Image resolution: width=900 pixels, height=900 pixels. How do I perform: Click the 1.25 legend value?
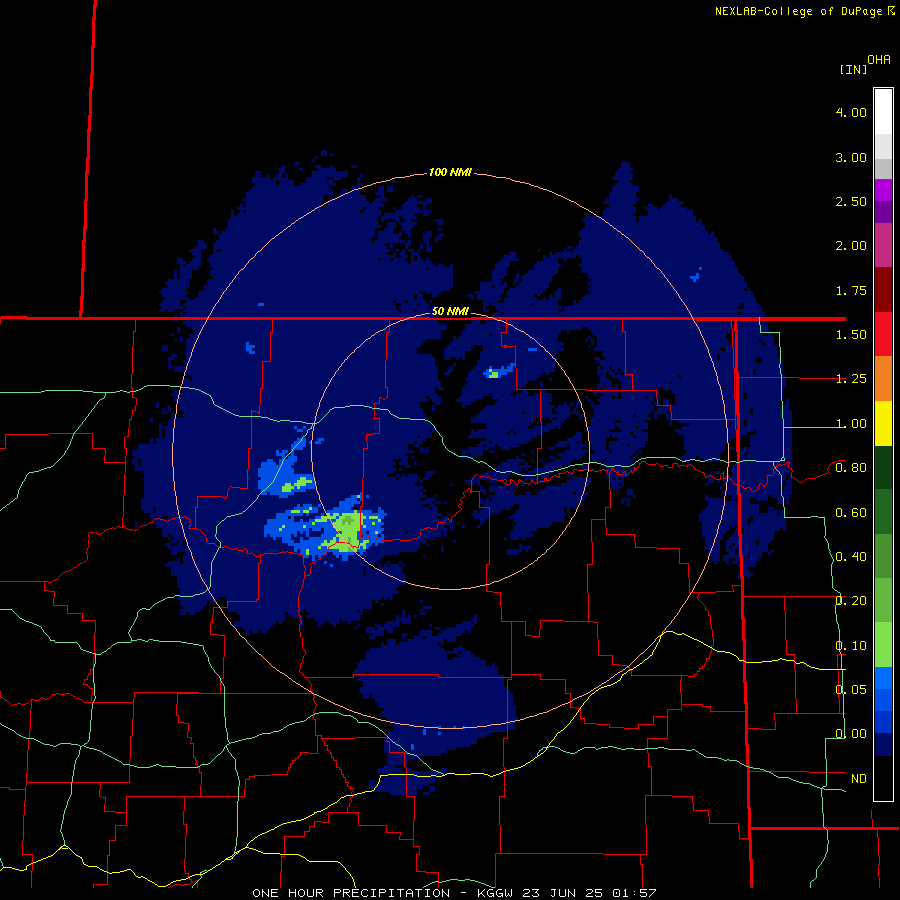pos(851,379)
